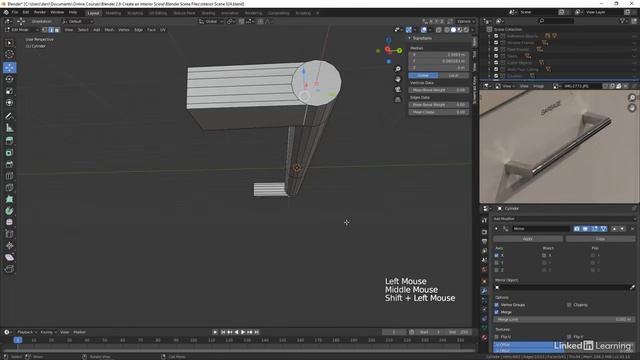Image resolution: width=640 pixels, height=360 pixels.
Task: Enable face select mode
Action: pos(57,30)
